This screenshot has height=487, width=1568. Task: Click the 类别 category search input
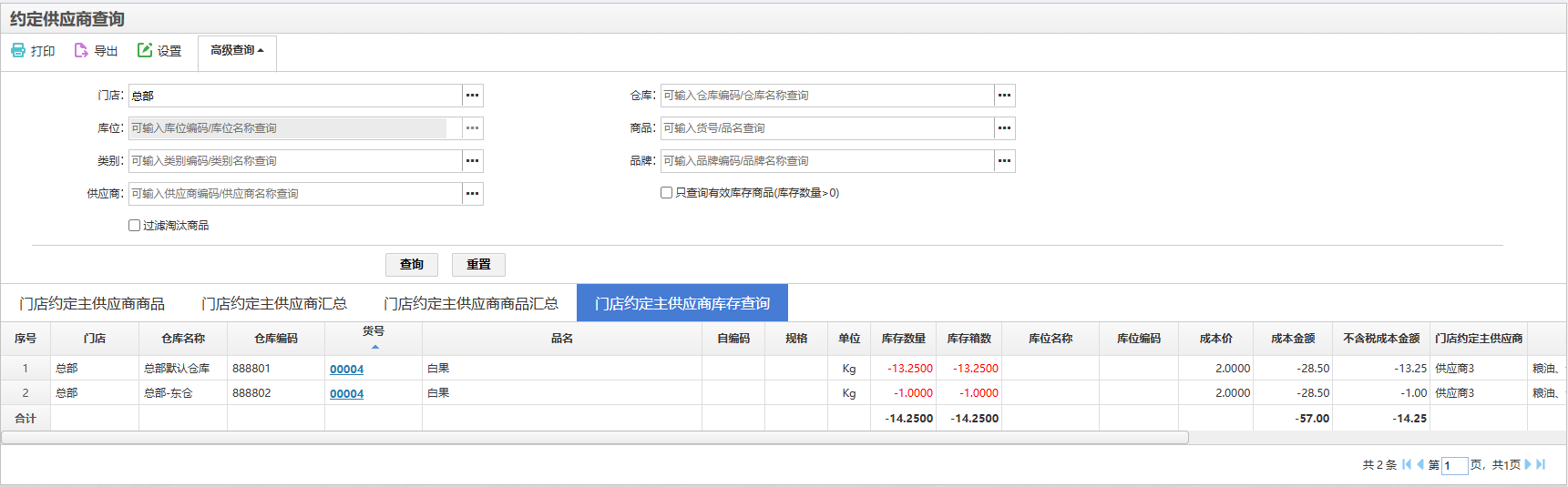tap(295, 161)
